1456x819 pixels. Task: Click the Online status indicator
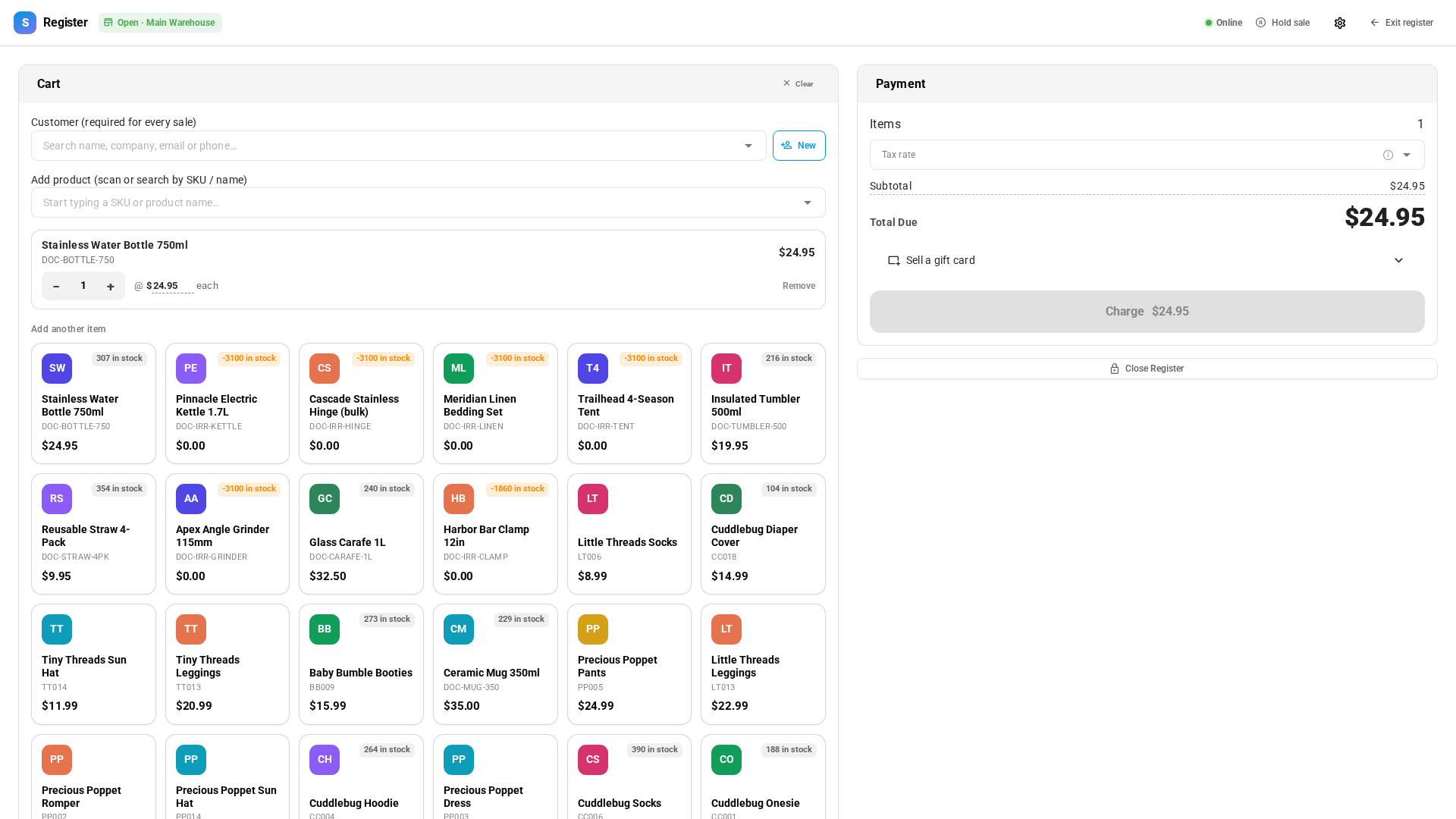[x=1223, y=23]
